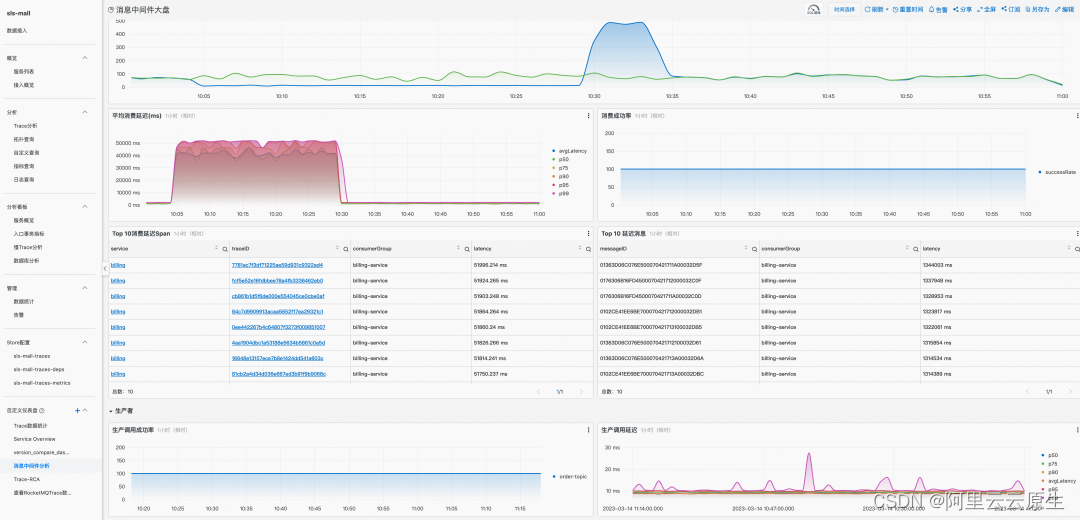Enter 全屏 fullscreen mode

986,10
